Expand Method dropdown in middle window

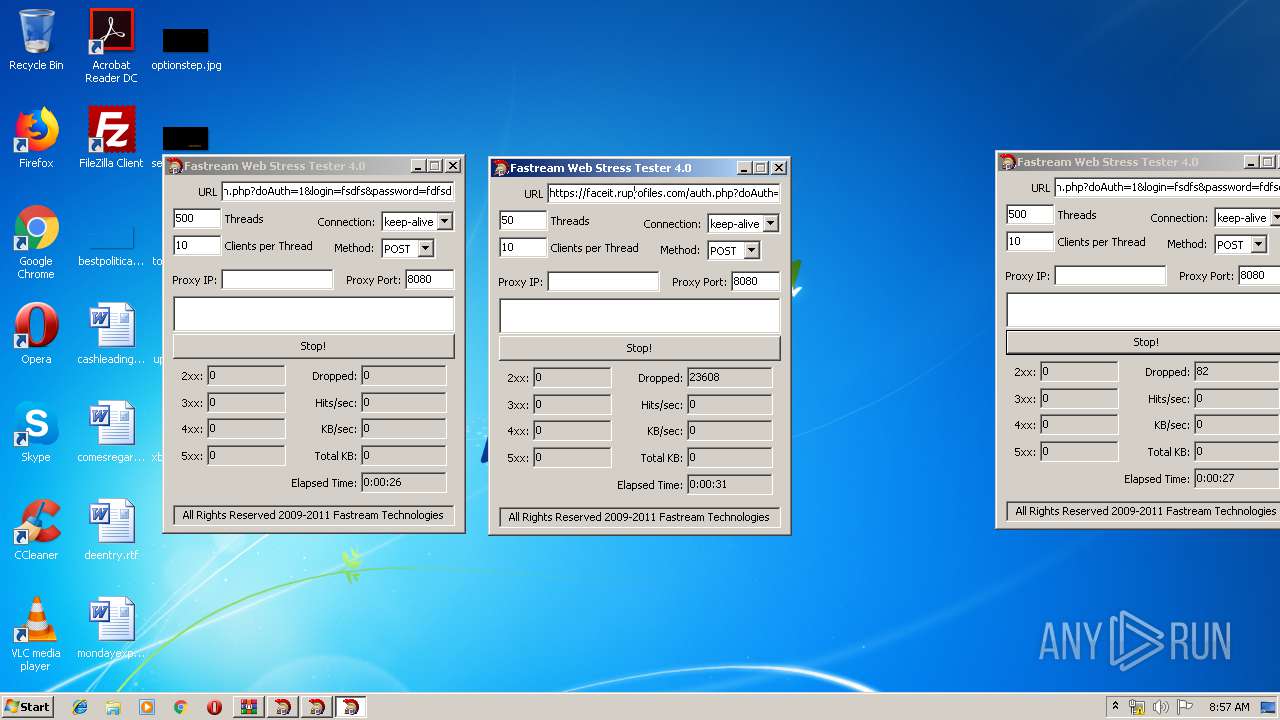(x=751, y=251)
